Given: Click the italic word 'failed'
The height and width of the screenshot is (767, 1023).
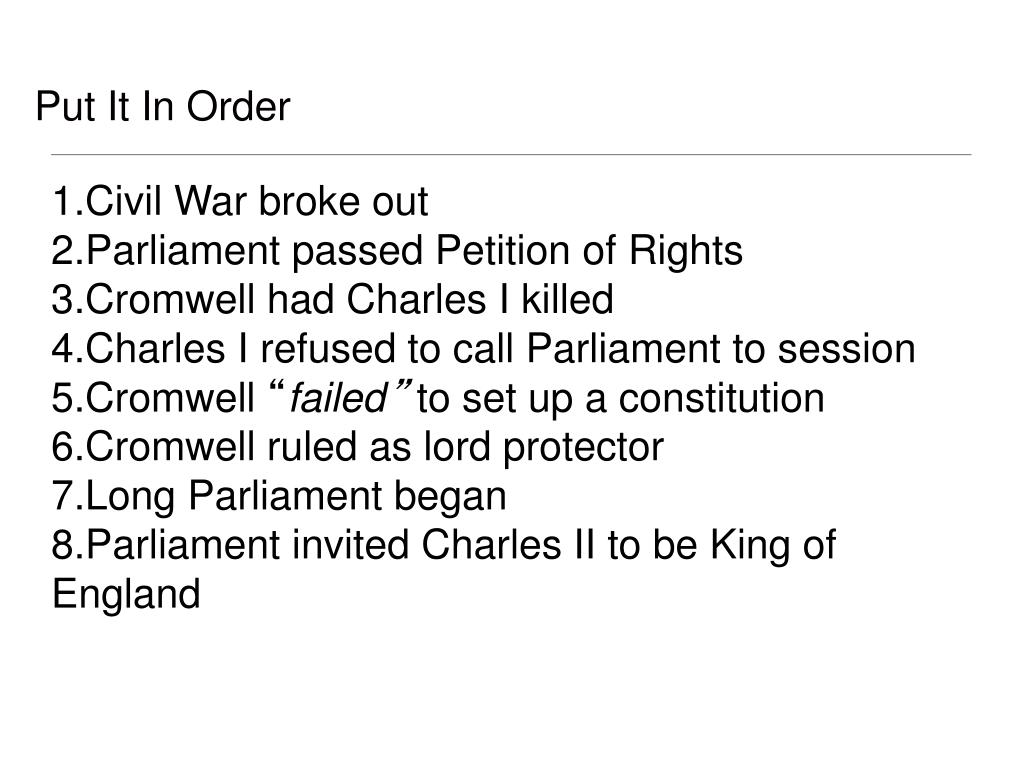Looking at the screenshot, I should 339,399.
